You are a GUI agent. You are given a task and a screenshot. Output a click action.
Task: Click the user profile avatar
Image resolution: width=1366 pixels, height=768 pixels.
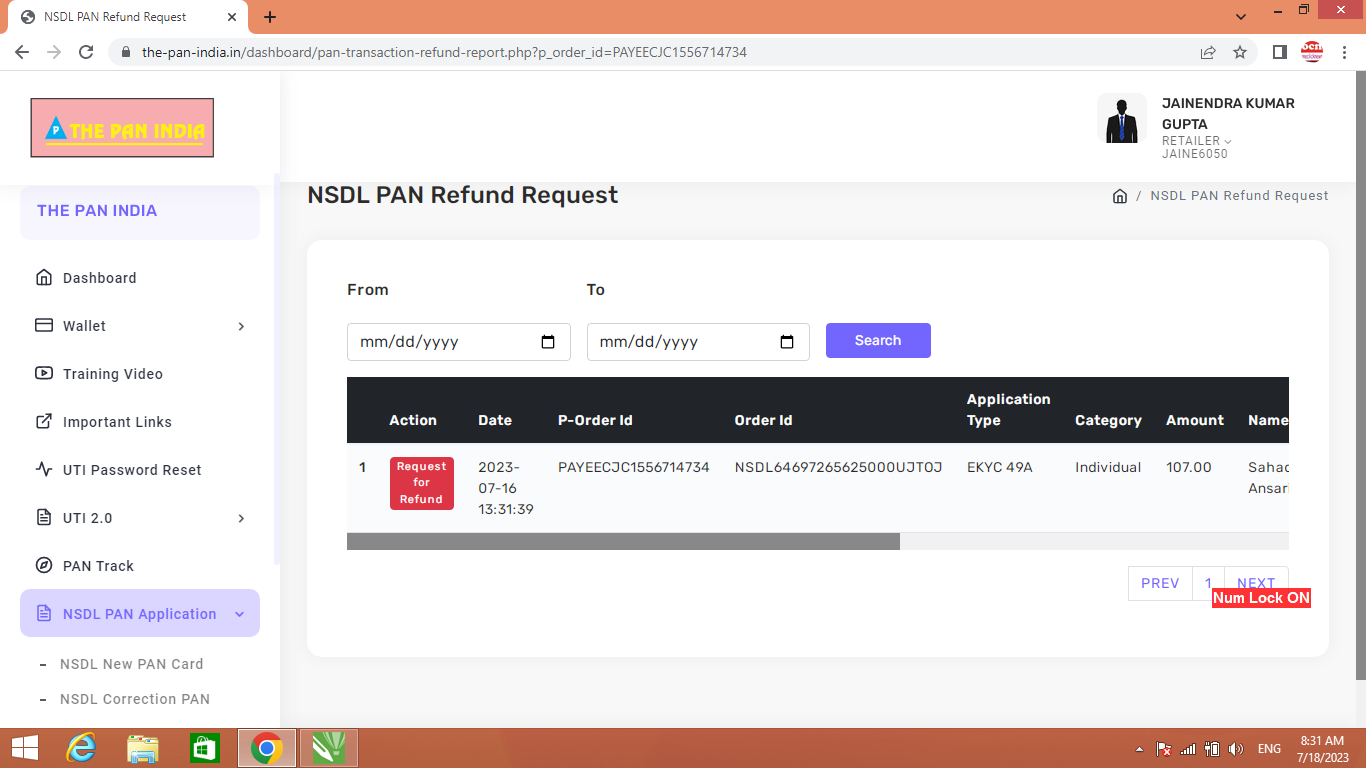click(x=1121, y=119)
